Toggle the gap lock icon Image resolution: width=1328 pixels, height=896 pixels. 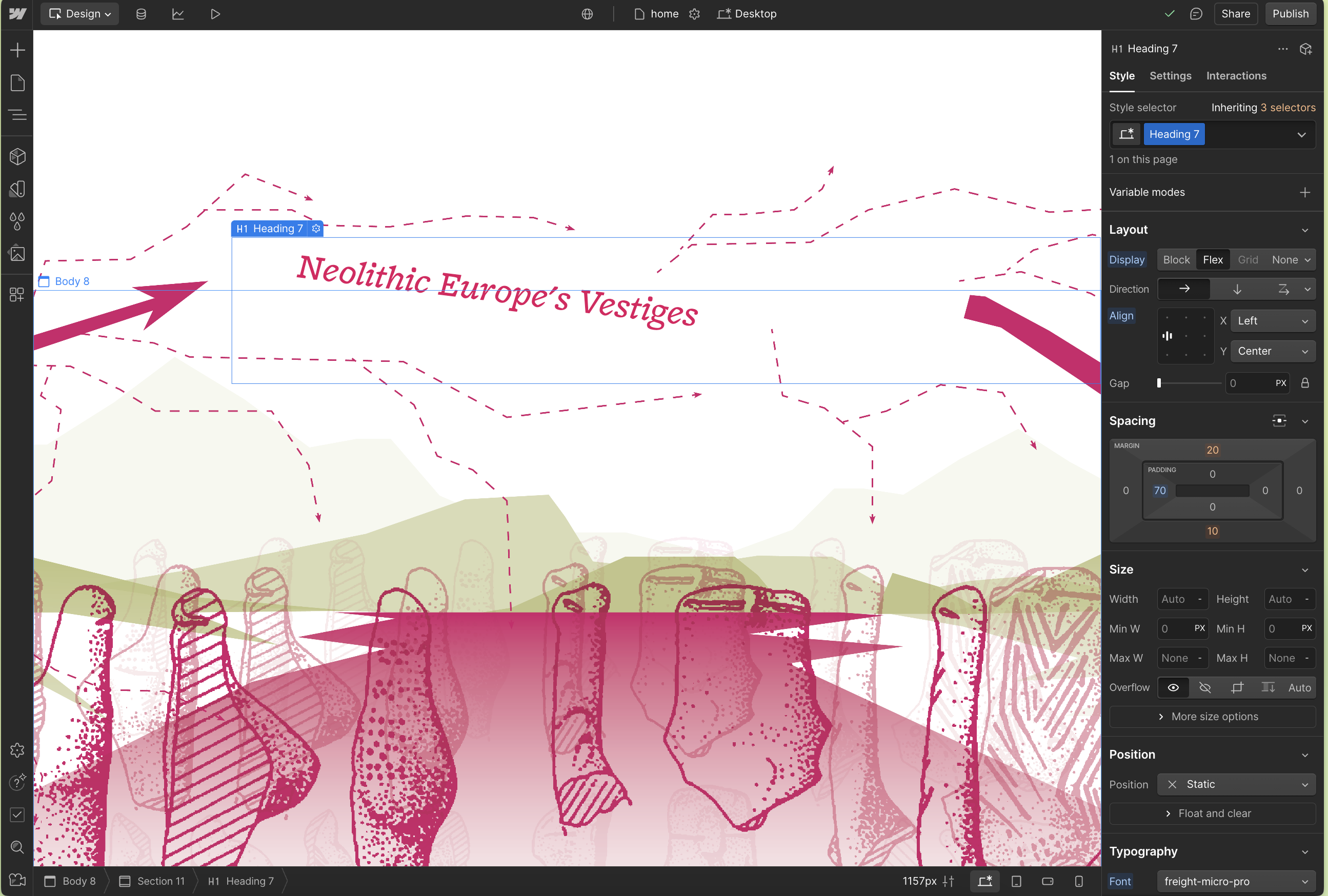pyautogui.click(x=1305, y=383)
